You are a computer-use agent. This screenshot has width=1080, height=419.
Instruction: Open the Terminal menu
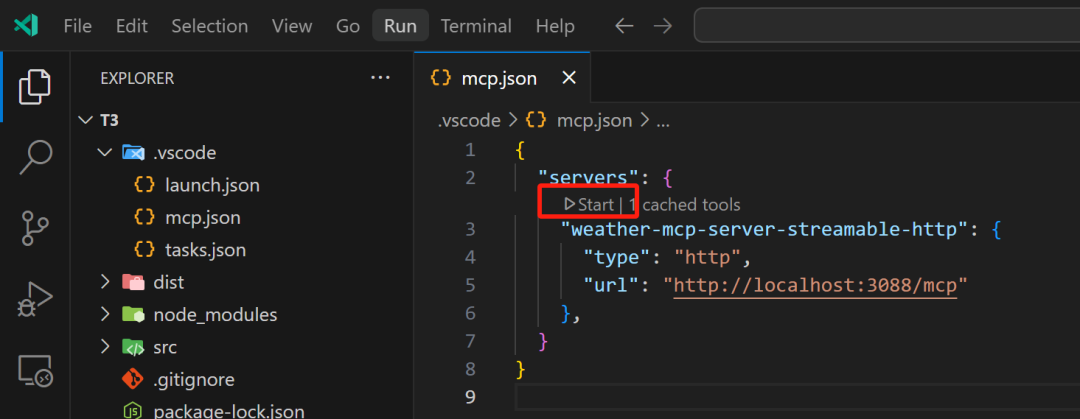tap(476, 26)
